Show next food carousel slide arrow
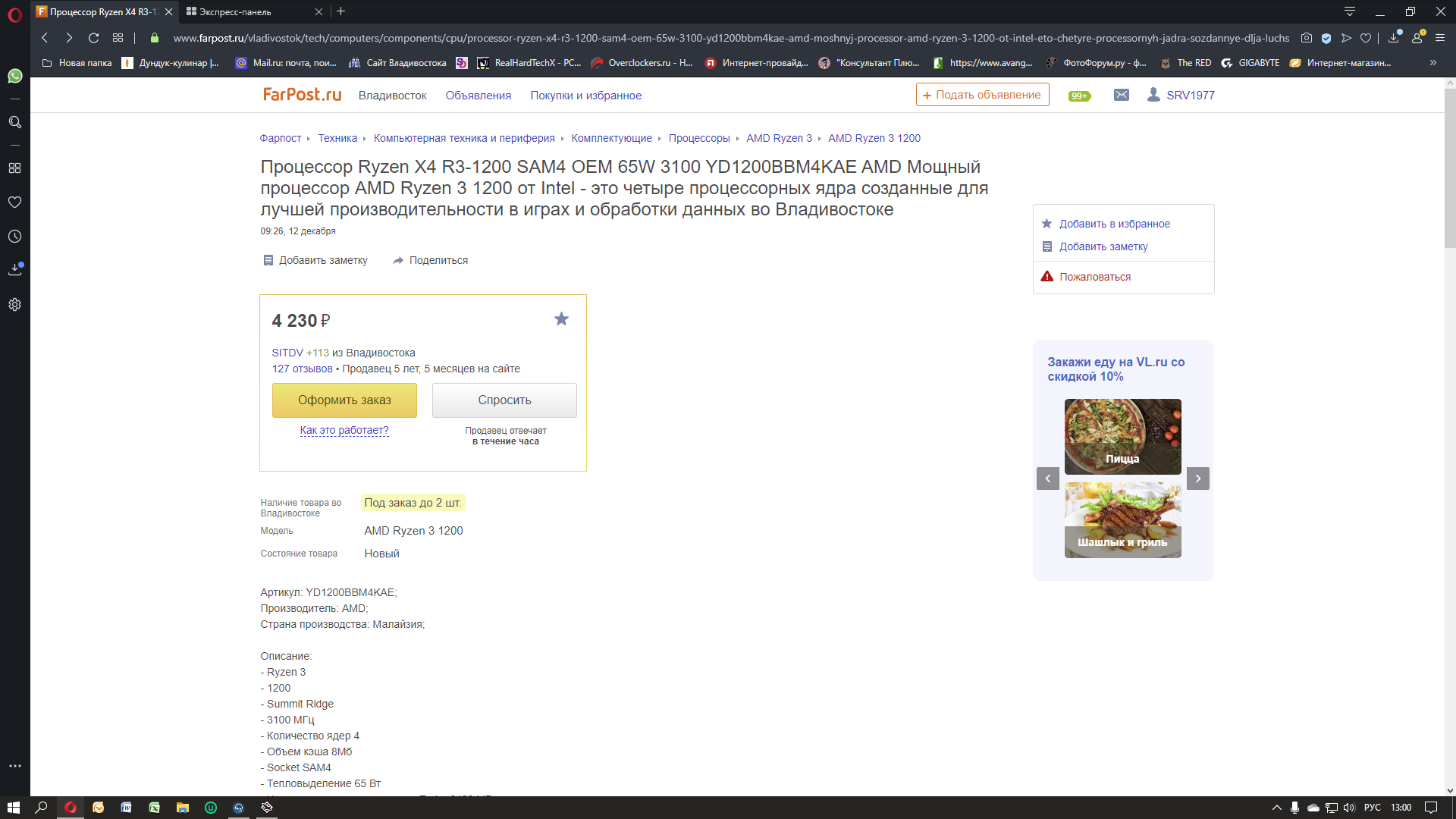1456x819 pixels. (x=1197, y=479)
